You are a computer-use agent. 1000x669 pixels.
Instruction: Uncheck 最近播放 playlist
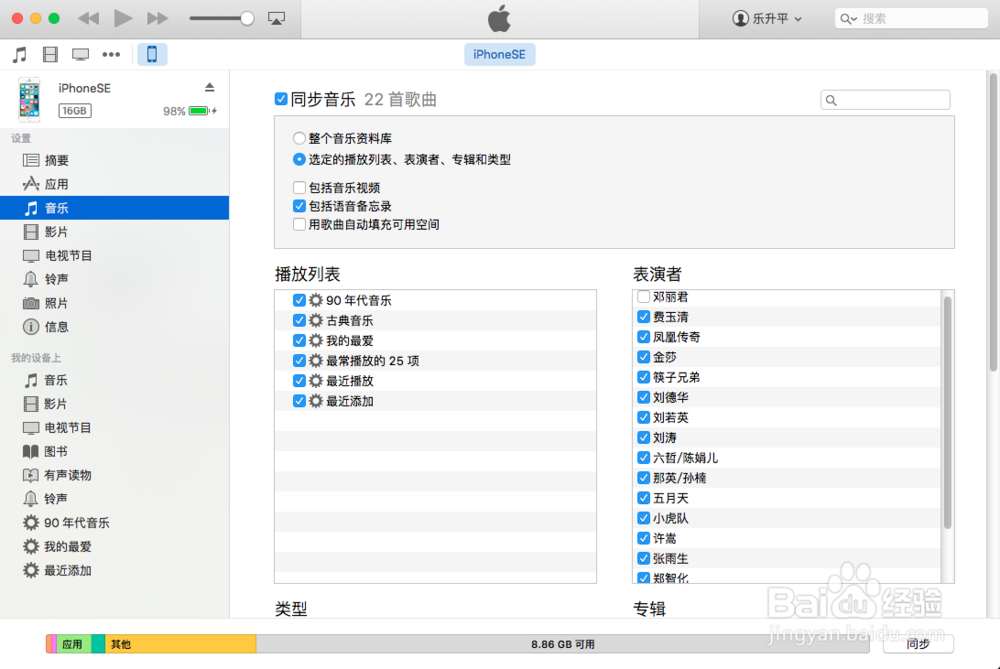298,381
